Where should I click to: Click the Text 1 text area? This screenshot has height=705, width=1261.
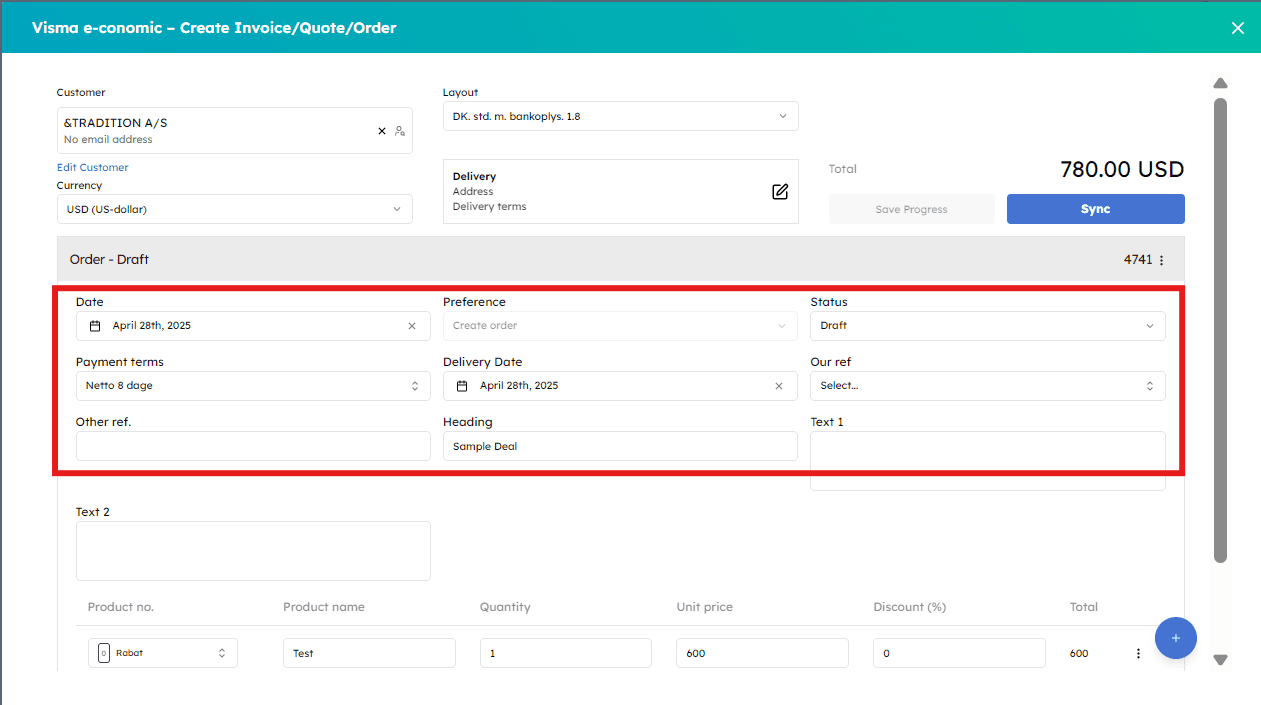(987, 461)
